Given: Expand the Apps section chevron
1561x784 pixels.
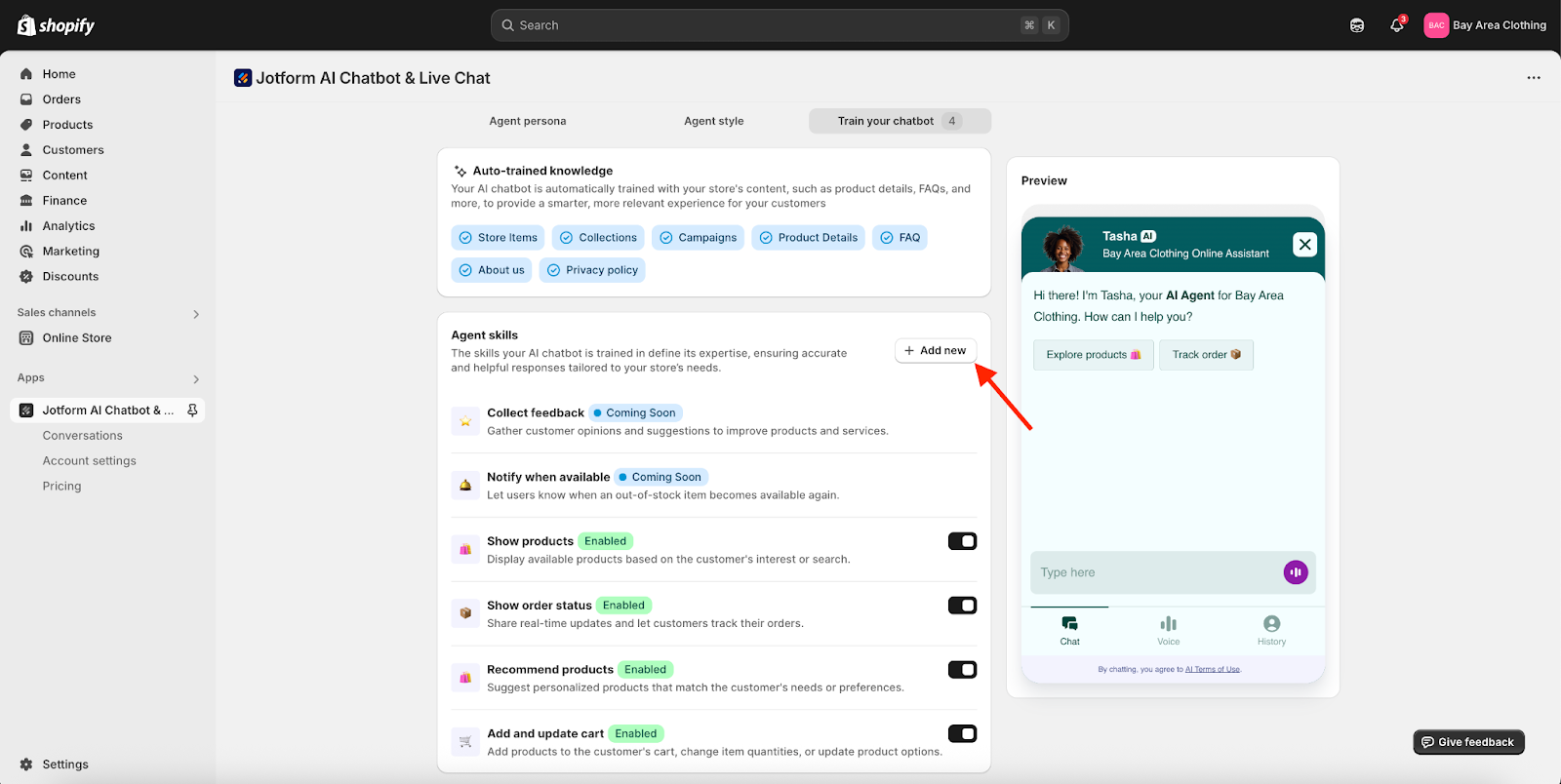Looking at the screenshot, I should coord(196,379).
